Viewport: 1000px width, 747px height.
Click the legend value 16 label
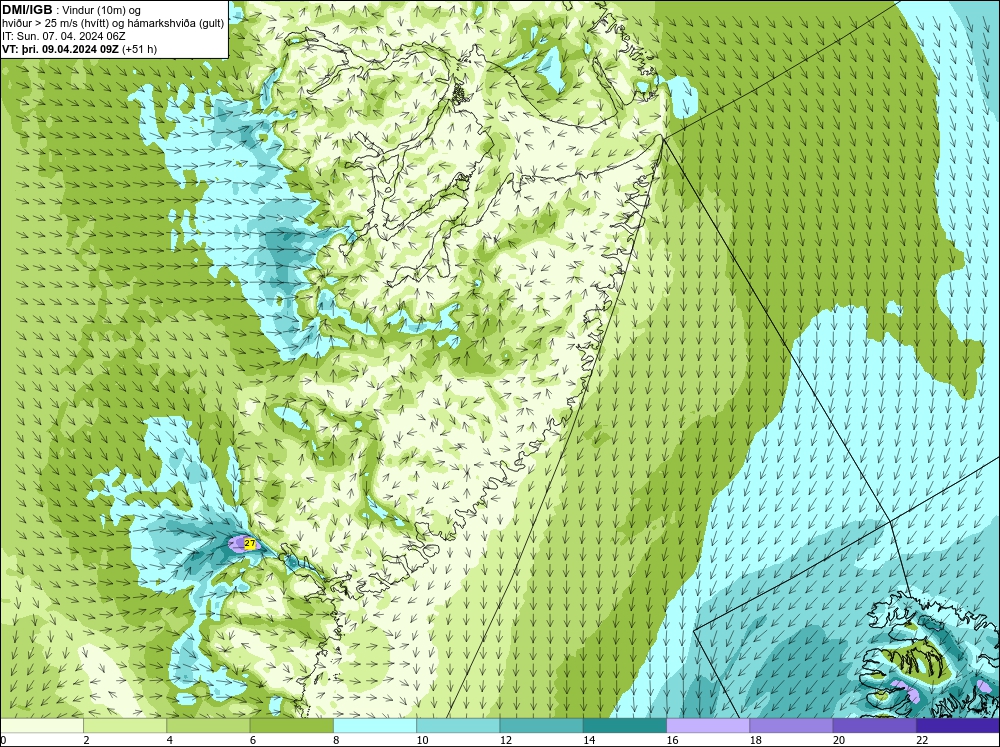click(x=672, y=740)
